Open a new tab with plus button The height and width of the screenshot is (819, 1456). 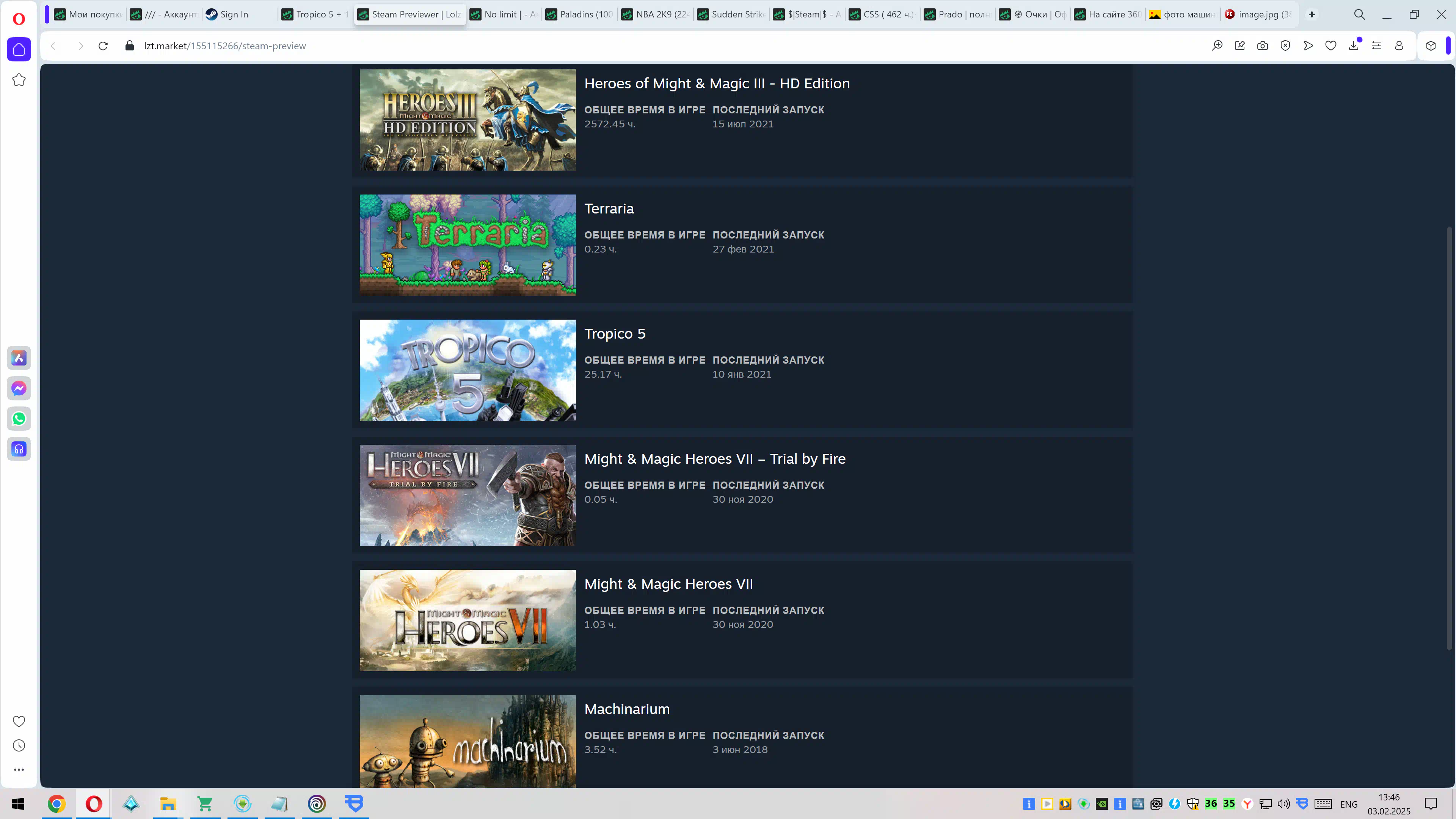coord(1311,14)
